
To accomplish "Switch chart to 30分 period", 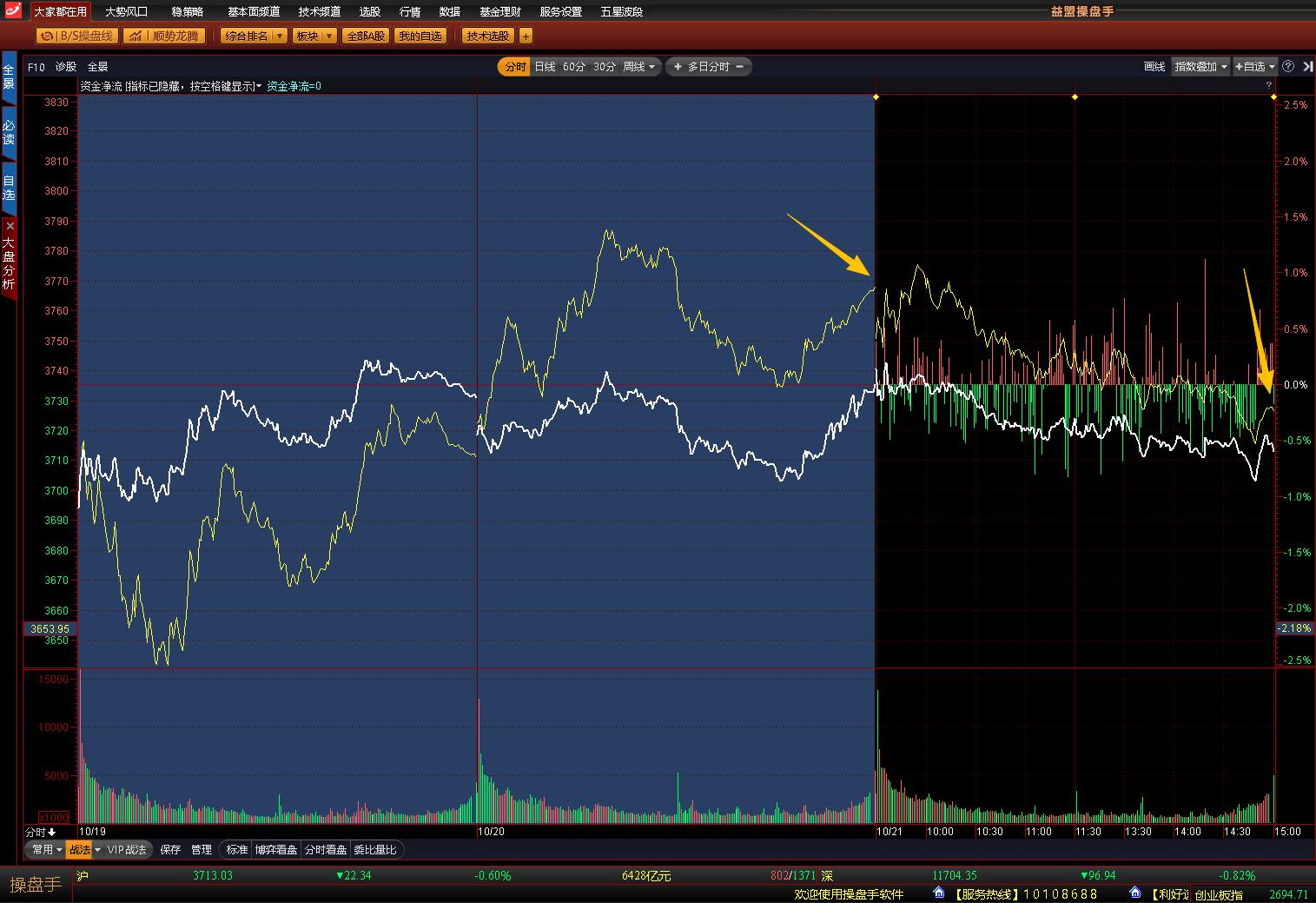I will (605, 67).
